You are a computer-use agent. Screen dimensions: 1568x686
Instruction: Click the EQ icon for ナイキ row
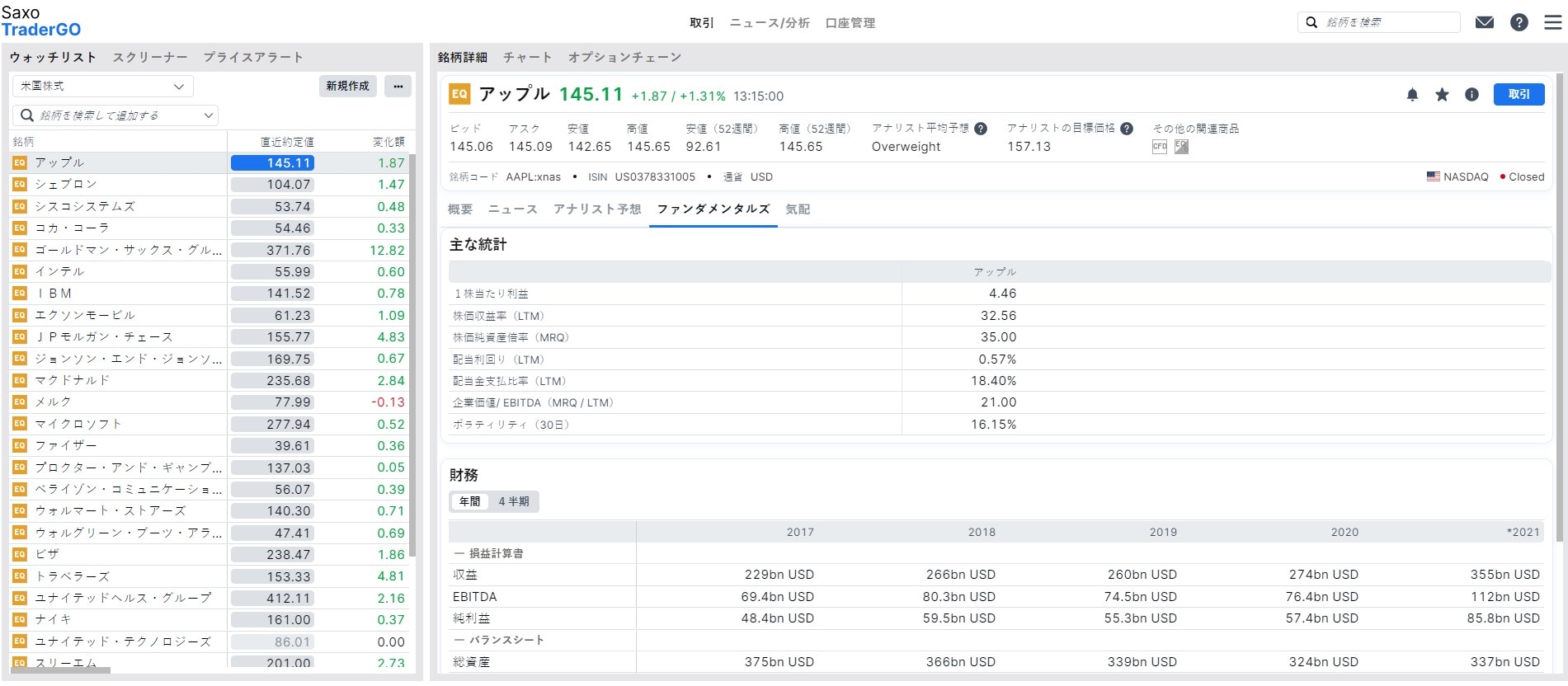click(x=20, y=619)
